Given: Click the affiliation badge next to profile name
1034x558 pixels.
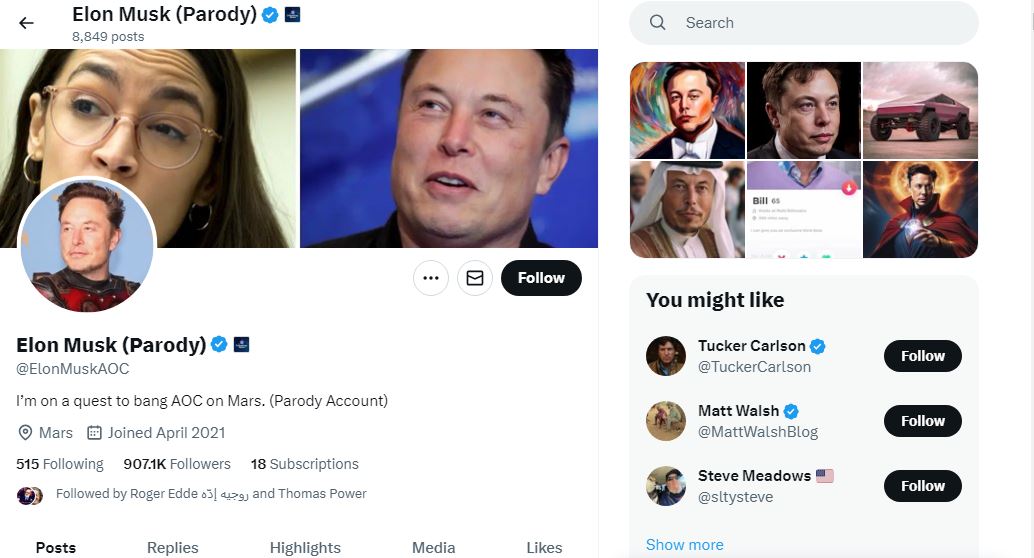Looking at the screenshot, I should (x=241, y=345).
